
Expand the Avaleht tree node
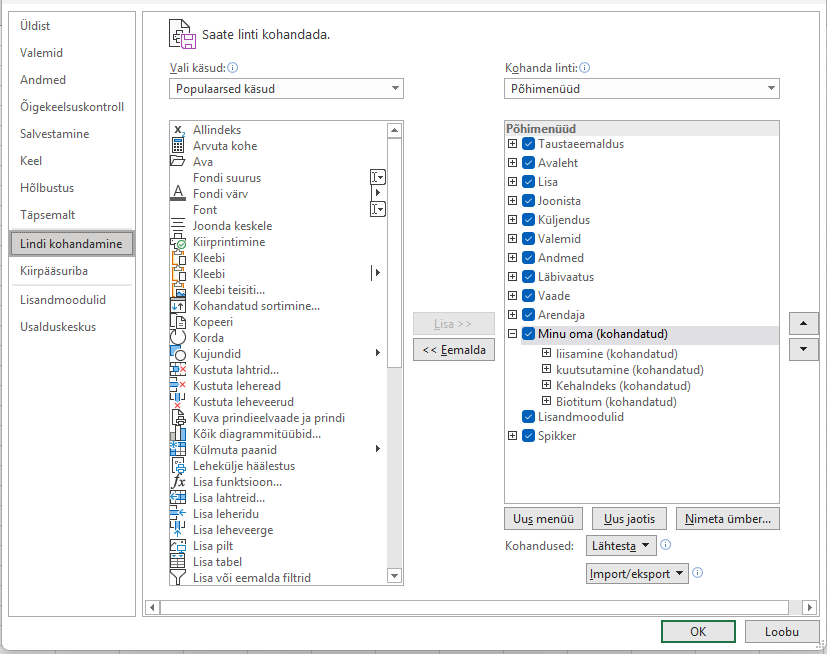[x=513, y=163]
